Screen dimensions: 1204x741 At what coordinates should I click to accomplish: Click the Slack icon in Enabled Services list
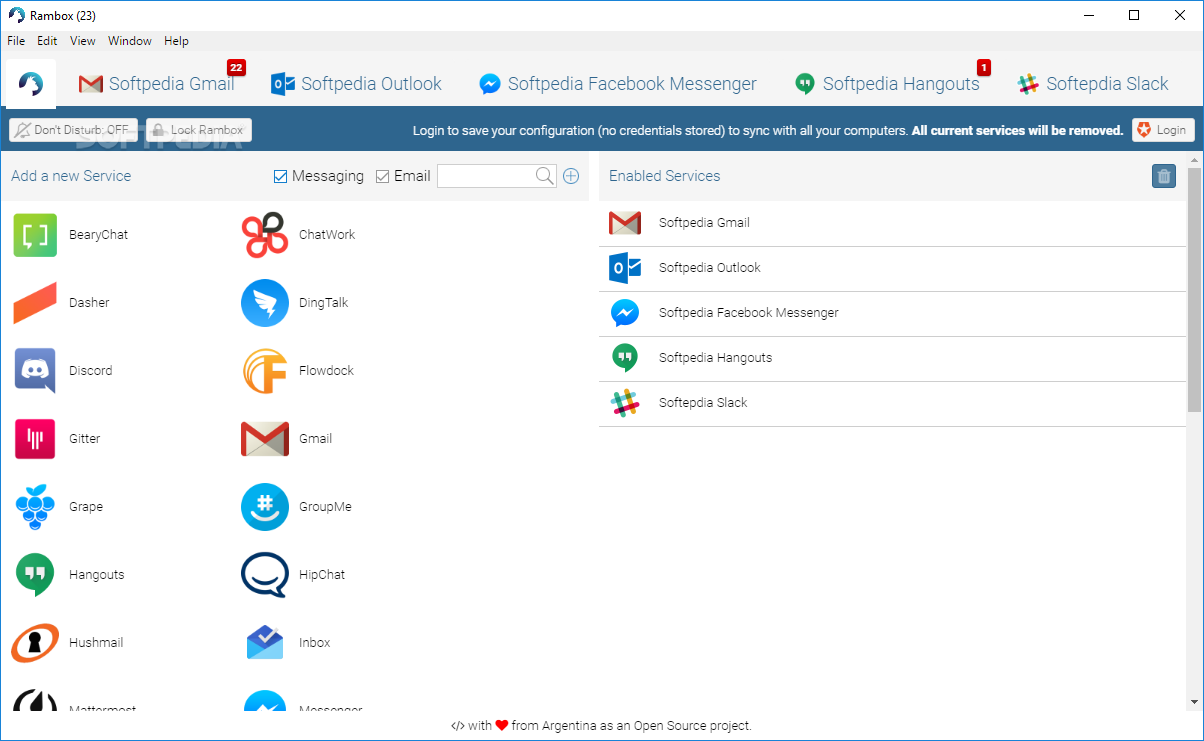click(x=625, y=403)
